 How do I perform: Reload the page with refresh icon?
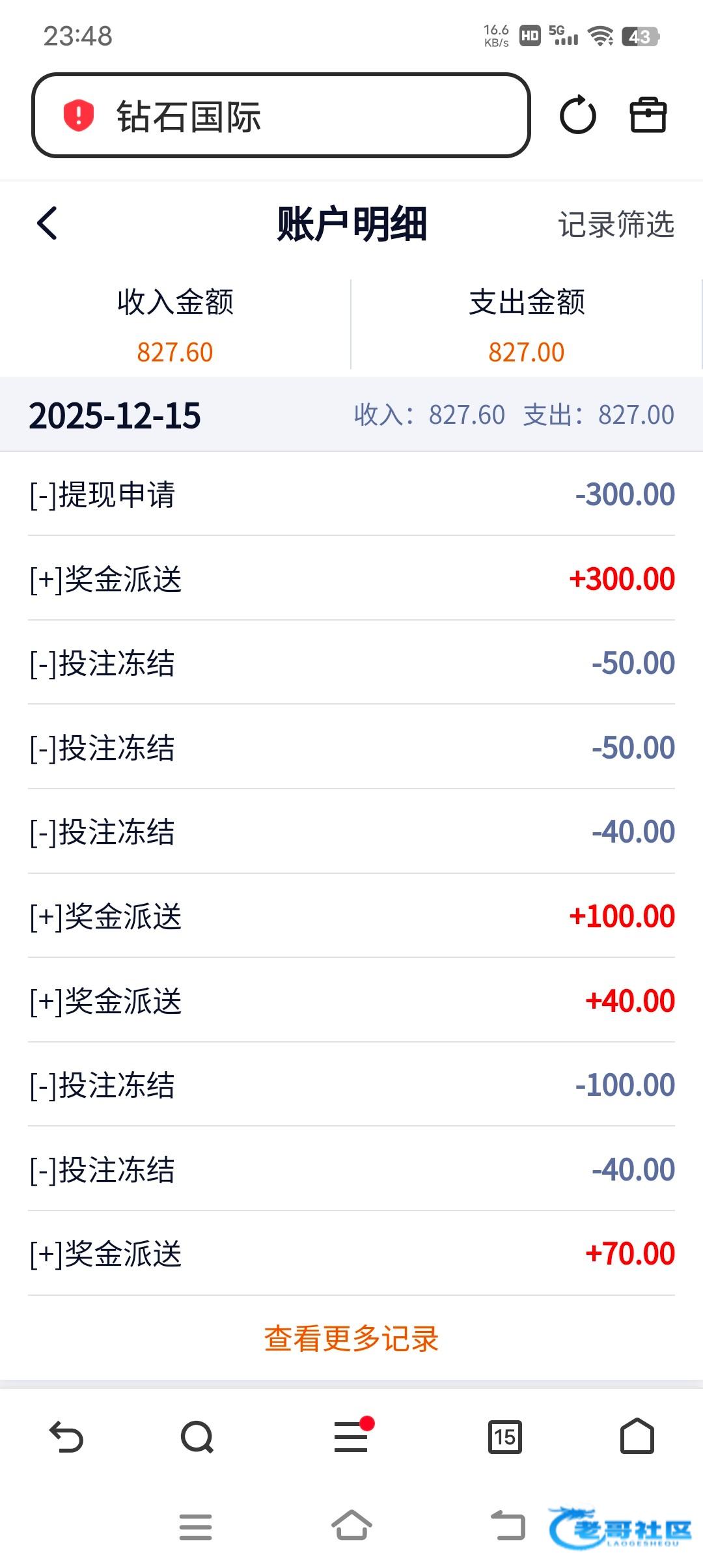577,116
